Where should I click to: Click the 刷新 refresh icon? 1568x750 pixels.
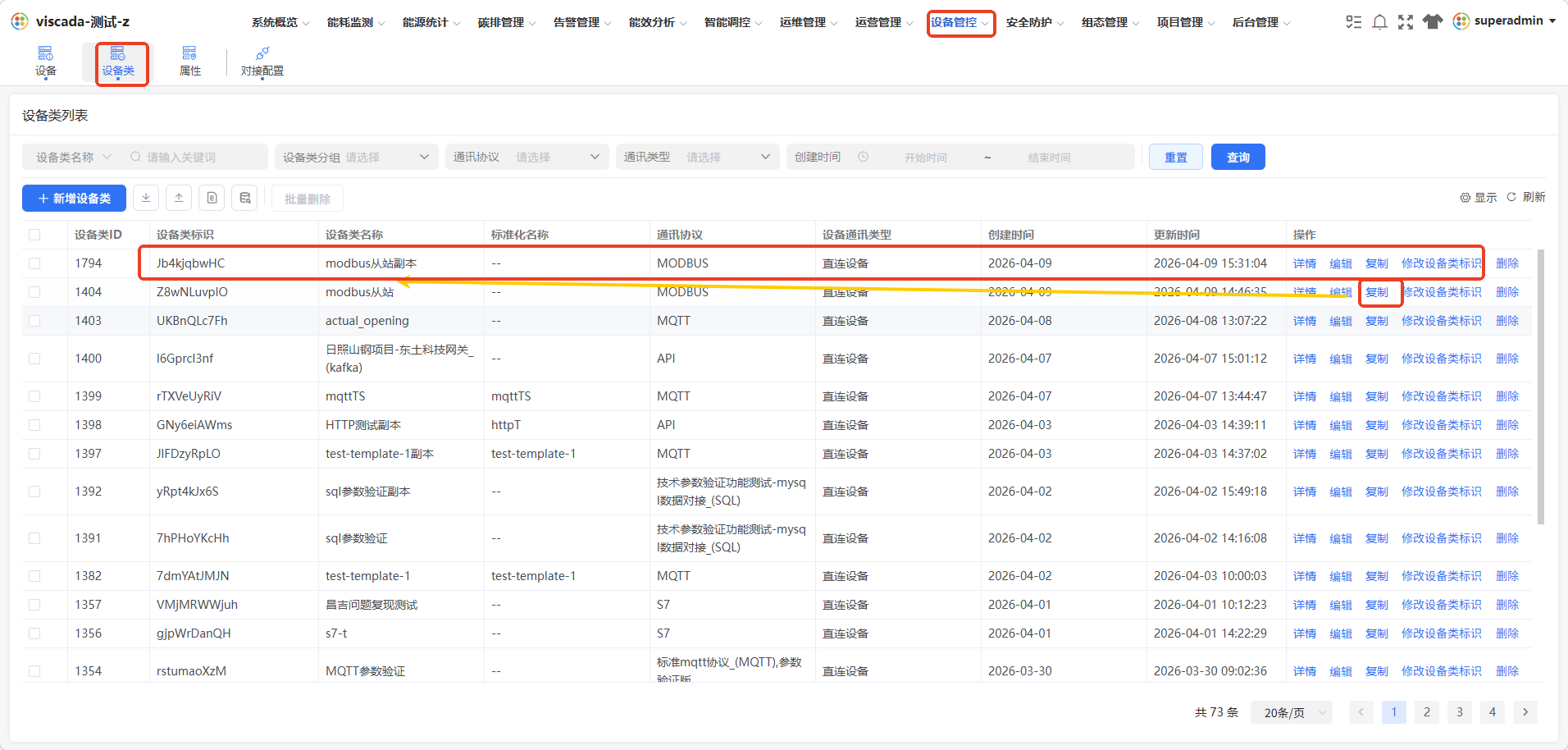1511,197
